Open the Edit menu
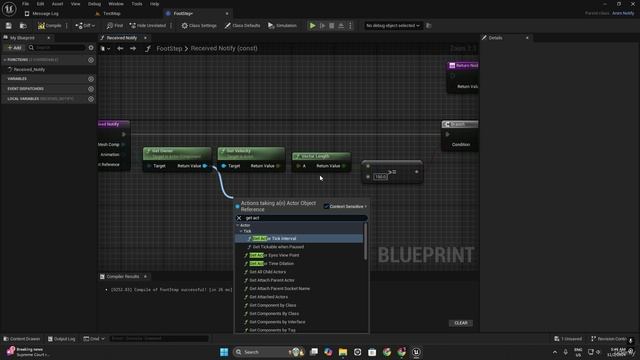This screenshot has width=640, height=360. pyautogui.click(x=40, y=4)
